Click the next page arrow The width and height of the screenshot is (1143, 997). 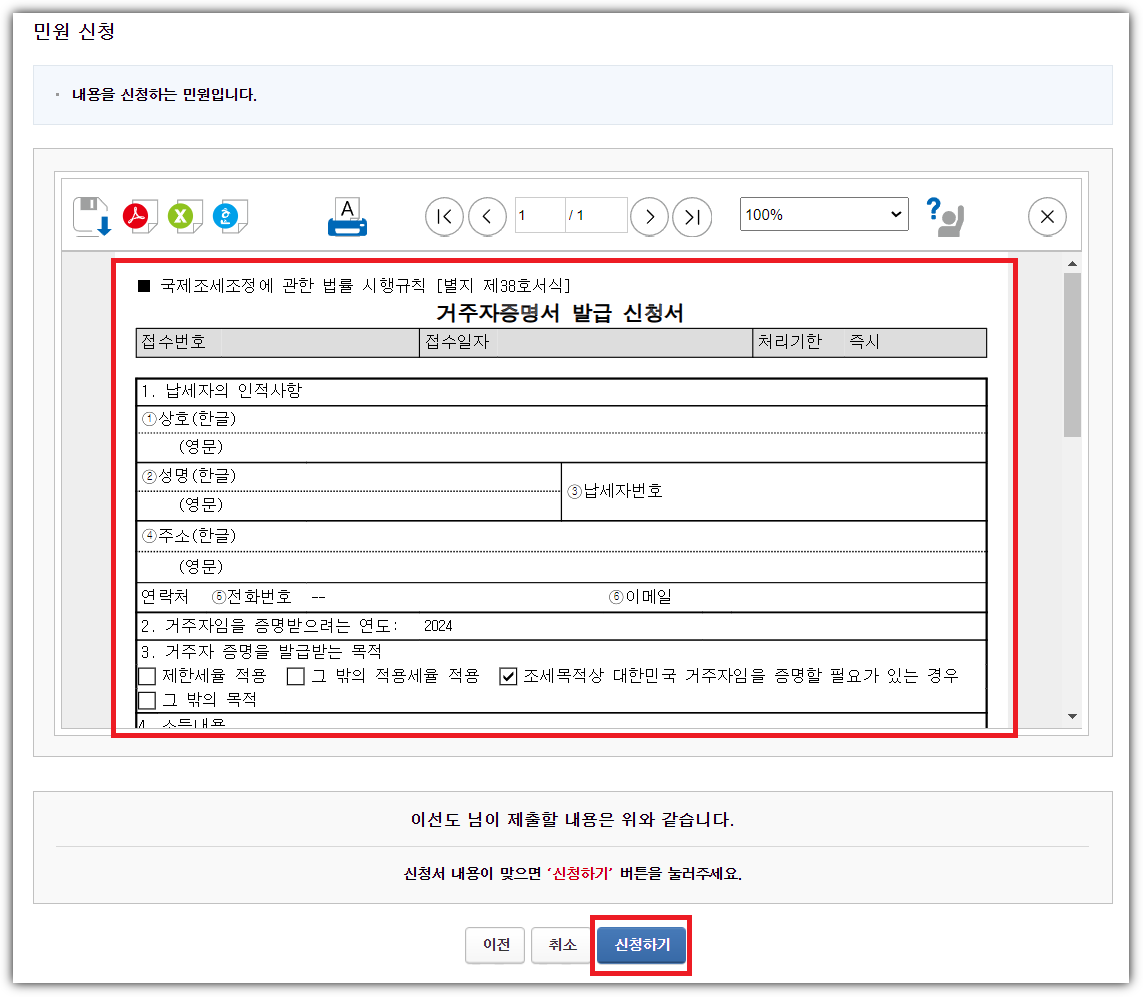[649, 216]
